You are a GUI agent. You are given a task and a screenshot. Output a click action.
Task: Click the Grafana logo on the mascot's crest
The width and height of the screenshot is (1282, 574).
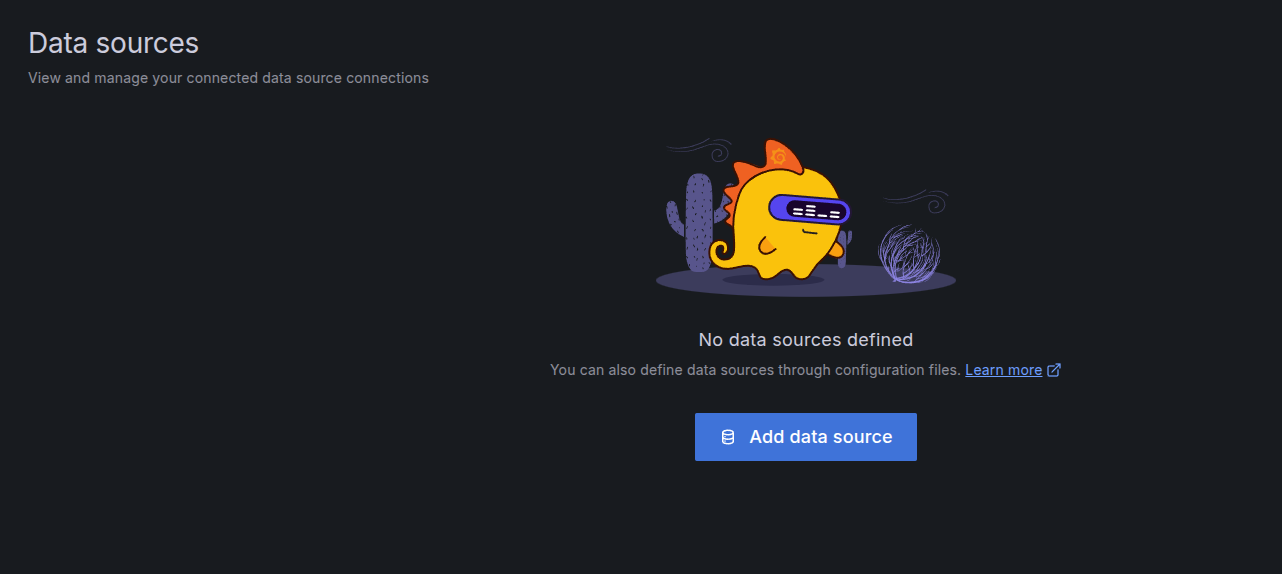(779, 156)
